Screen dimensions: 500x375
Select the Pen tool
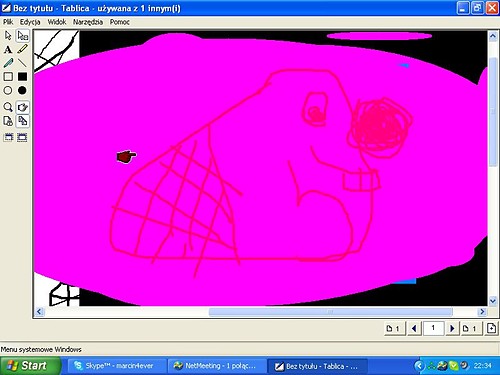(x=8, y=63)
